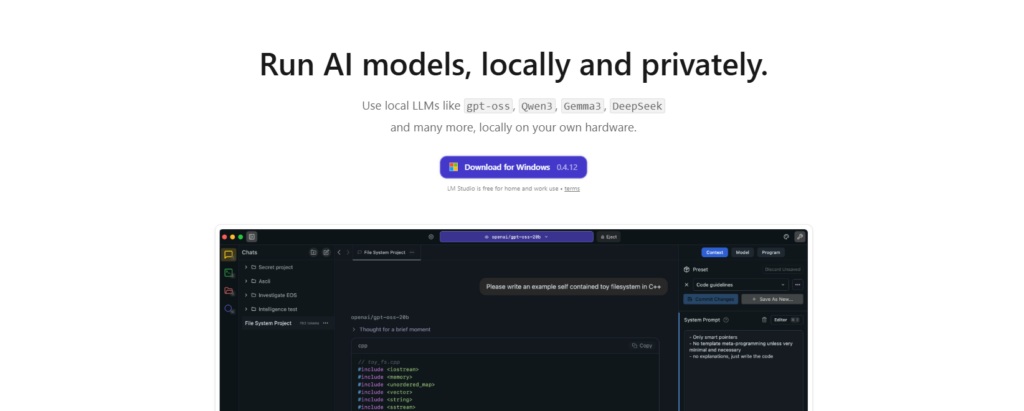Click the new folder icon beside Chats
This screenshot has height=411, width=1024.
[313, 252]
